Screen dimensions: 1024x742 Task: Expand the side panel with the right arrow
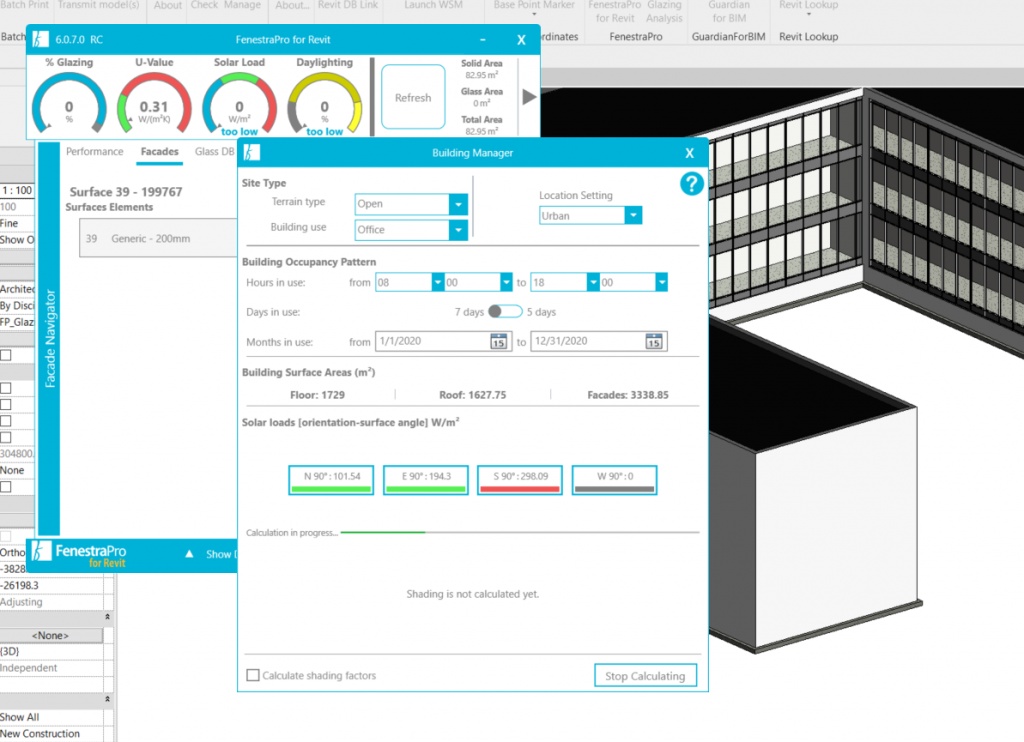[529, 97]
